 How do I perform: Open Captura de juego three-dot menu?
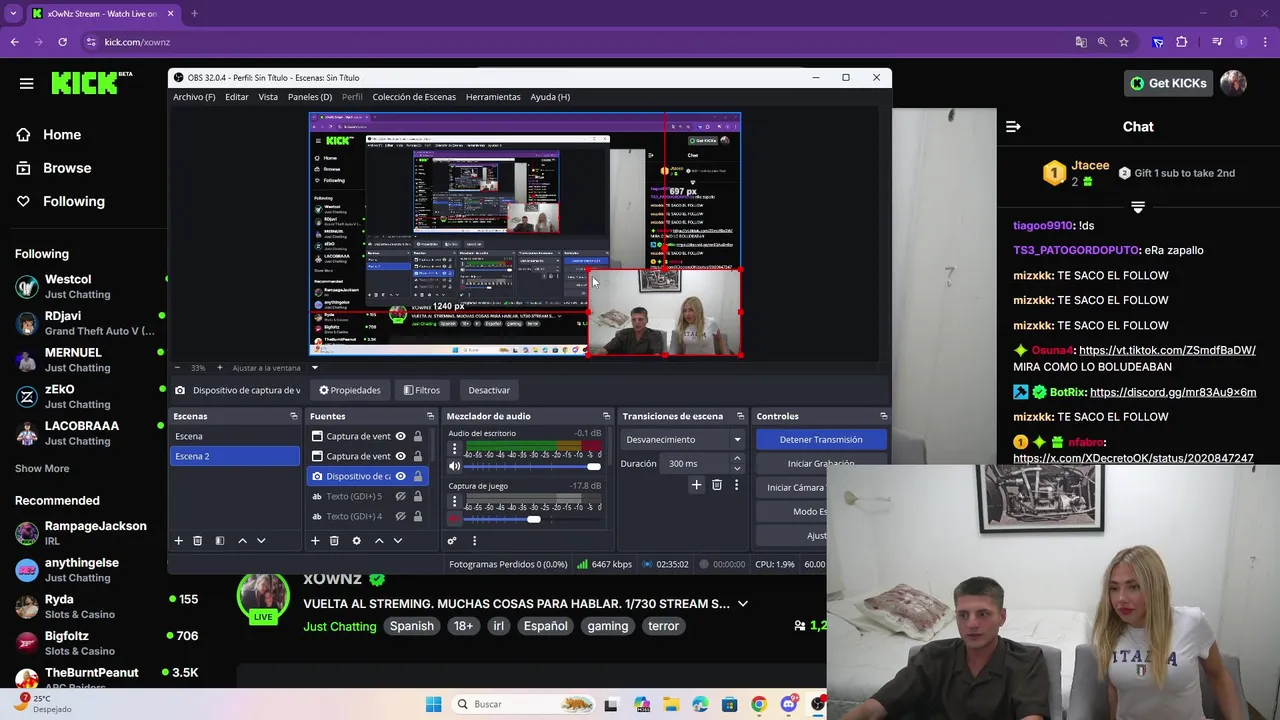[454, 501]
